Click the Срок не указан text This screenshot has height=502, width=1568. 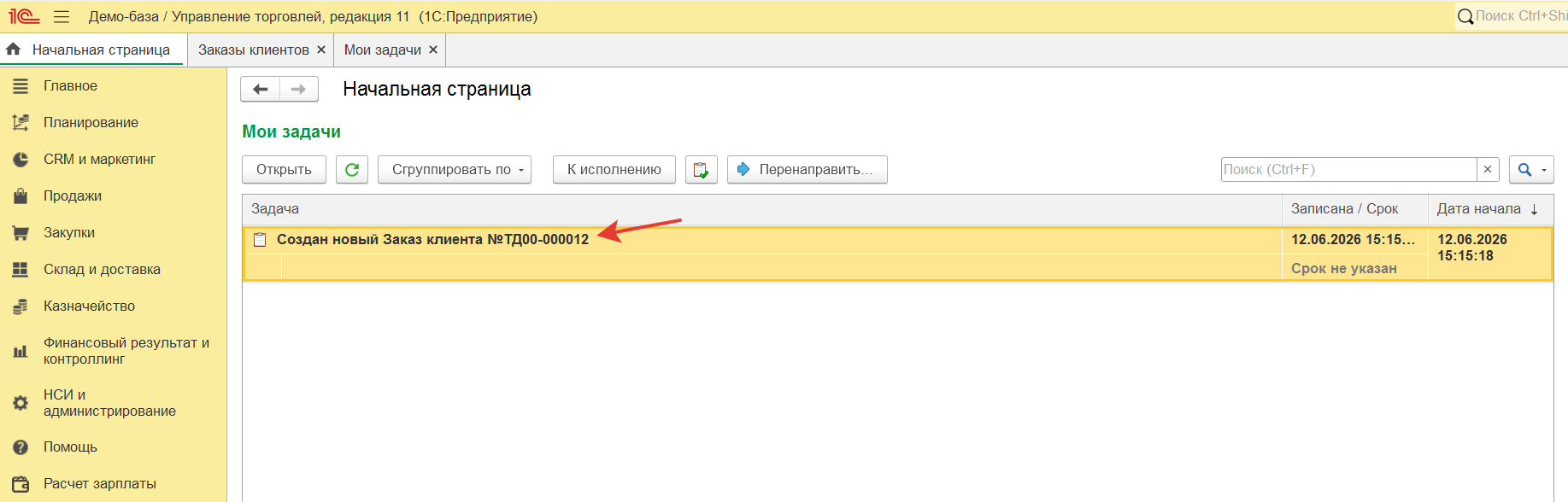(1344, 269)
